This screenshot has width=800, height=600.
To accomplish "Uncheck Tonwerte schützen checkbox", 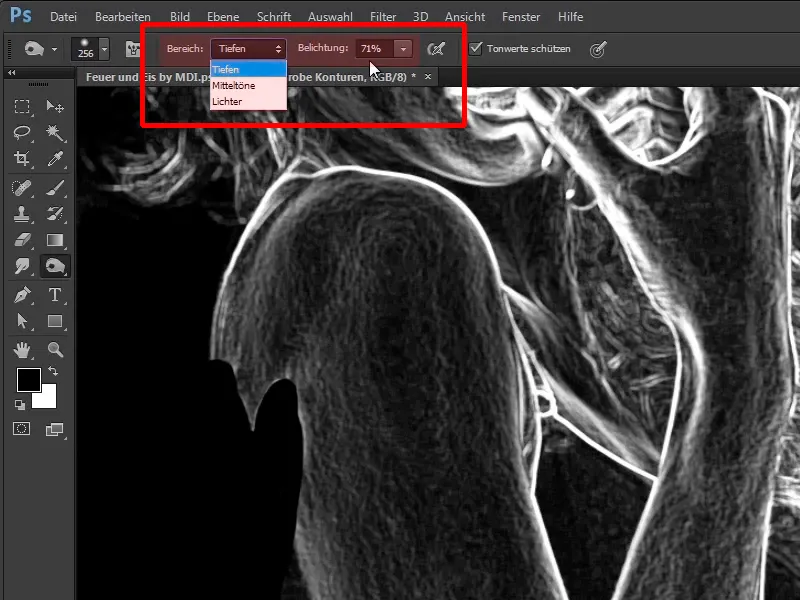I will [x=476, y=48].
